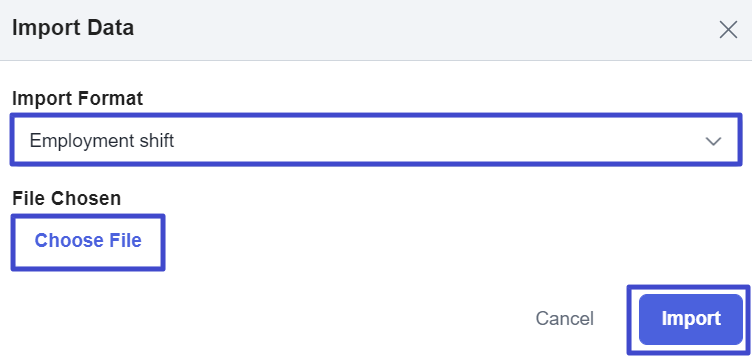Screen dimensions: 752x364
Task: Click the Import Data title text
Action: click(x=73, y=28)
